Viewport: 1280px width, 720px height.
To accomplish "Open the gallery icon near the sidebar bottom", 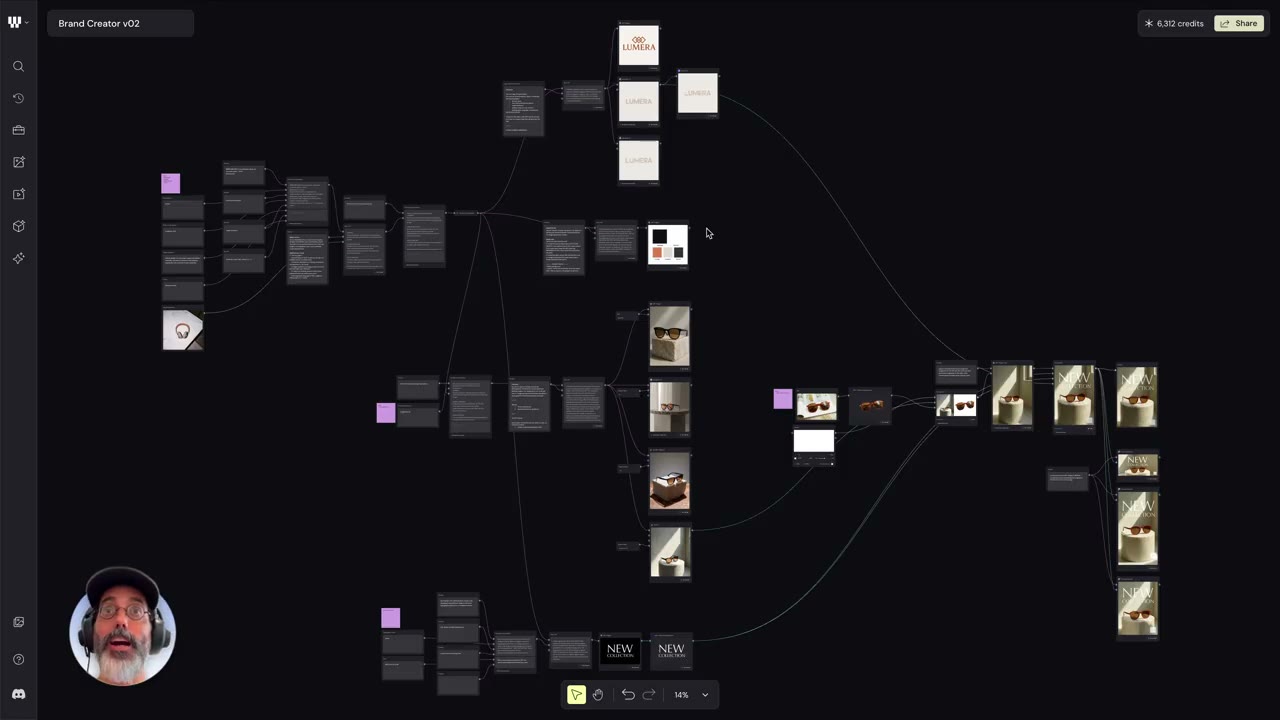I will [x=18, y=622].
